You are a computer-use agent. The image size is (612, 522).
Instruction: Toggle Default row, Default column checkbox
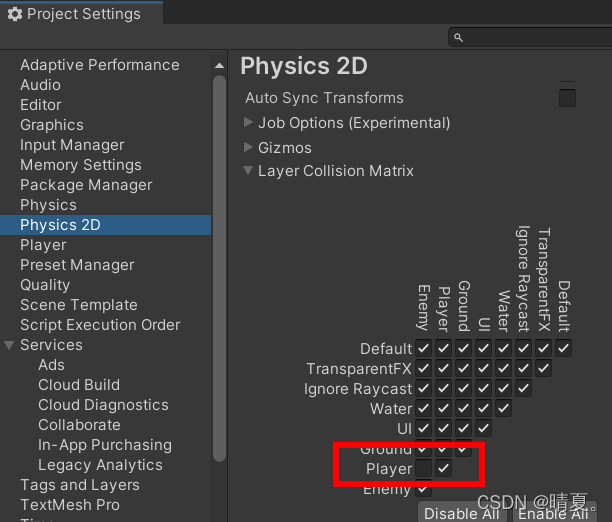(563, 348)
